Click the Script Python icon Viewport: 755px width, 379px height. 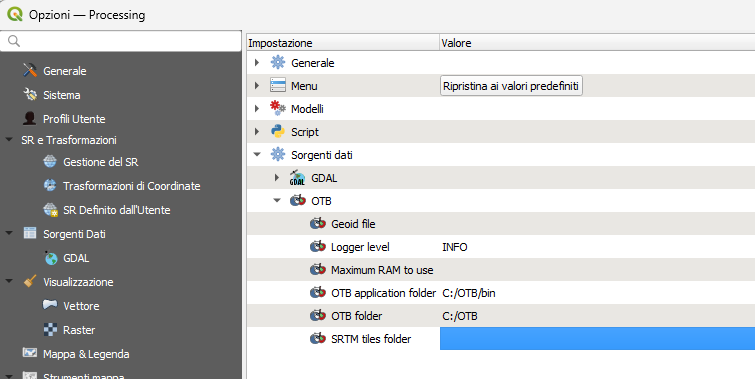[278, 131]
